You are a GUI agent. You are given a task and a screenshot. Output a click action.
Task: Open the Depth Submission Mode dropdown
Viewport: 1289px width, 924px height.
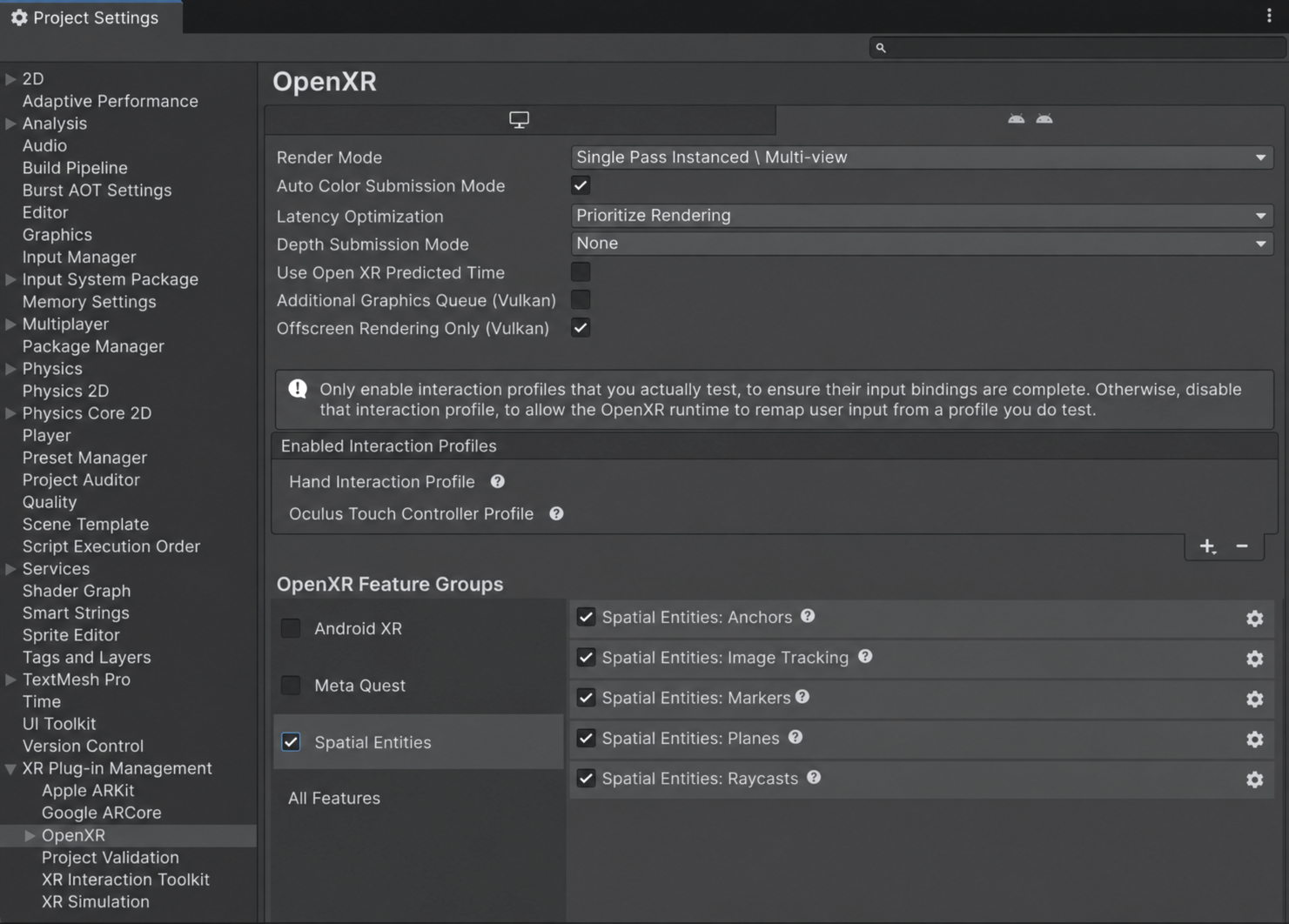(922, 244)
